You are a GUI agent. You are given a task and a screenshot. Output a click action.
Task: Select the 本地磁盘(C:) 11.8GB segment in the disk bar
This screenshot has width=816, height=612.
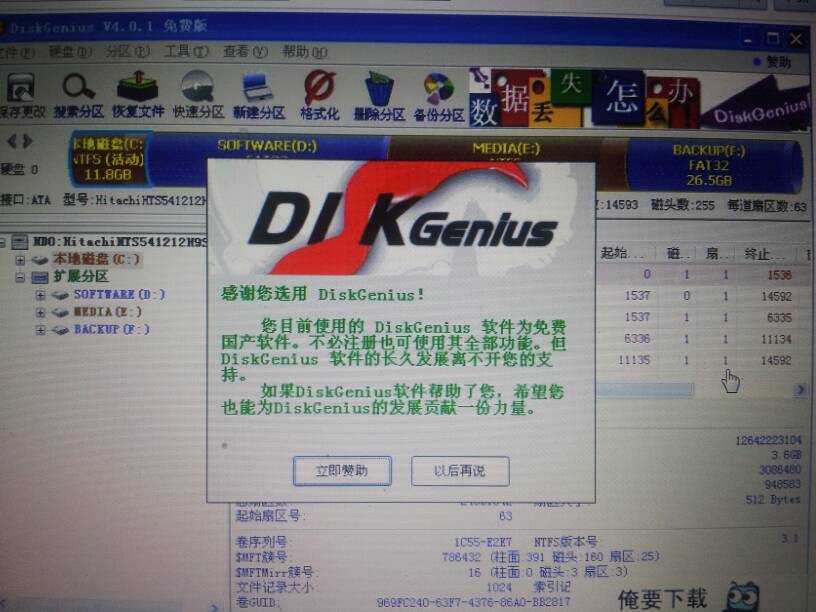108,159
